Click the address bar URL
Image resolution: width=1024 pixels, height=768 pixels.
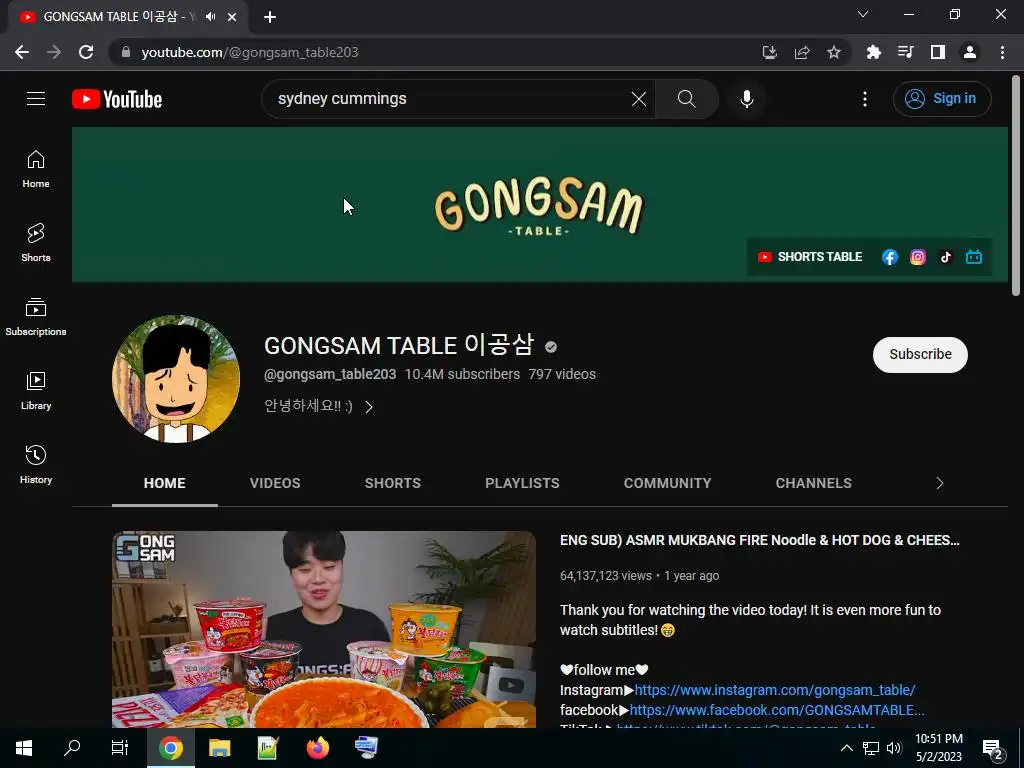click(x=249, y=52)
